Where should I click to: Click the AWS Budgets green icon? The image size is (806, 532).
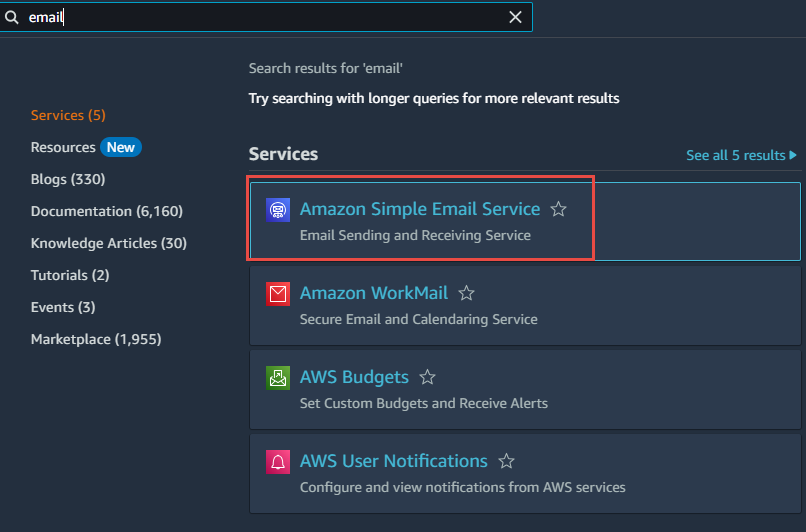coord(278,378)
